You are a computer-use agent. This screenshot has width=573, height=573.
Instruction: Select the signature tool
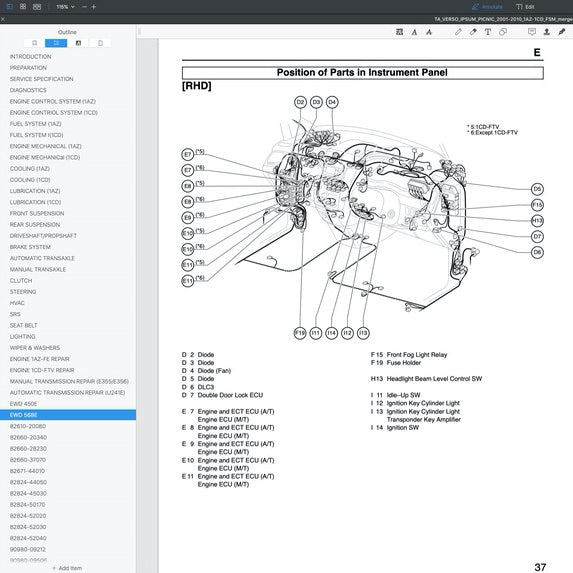[562, 32]
